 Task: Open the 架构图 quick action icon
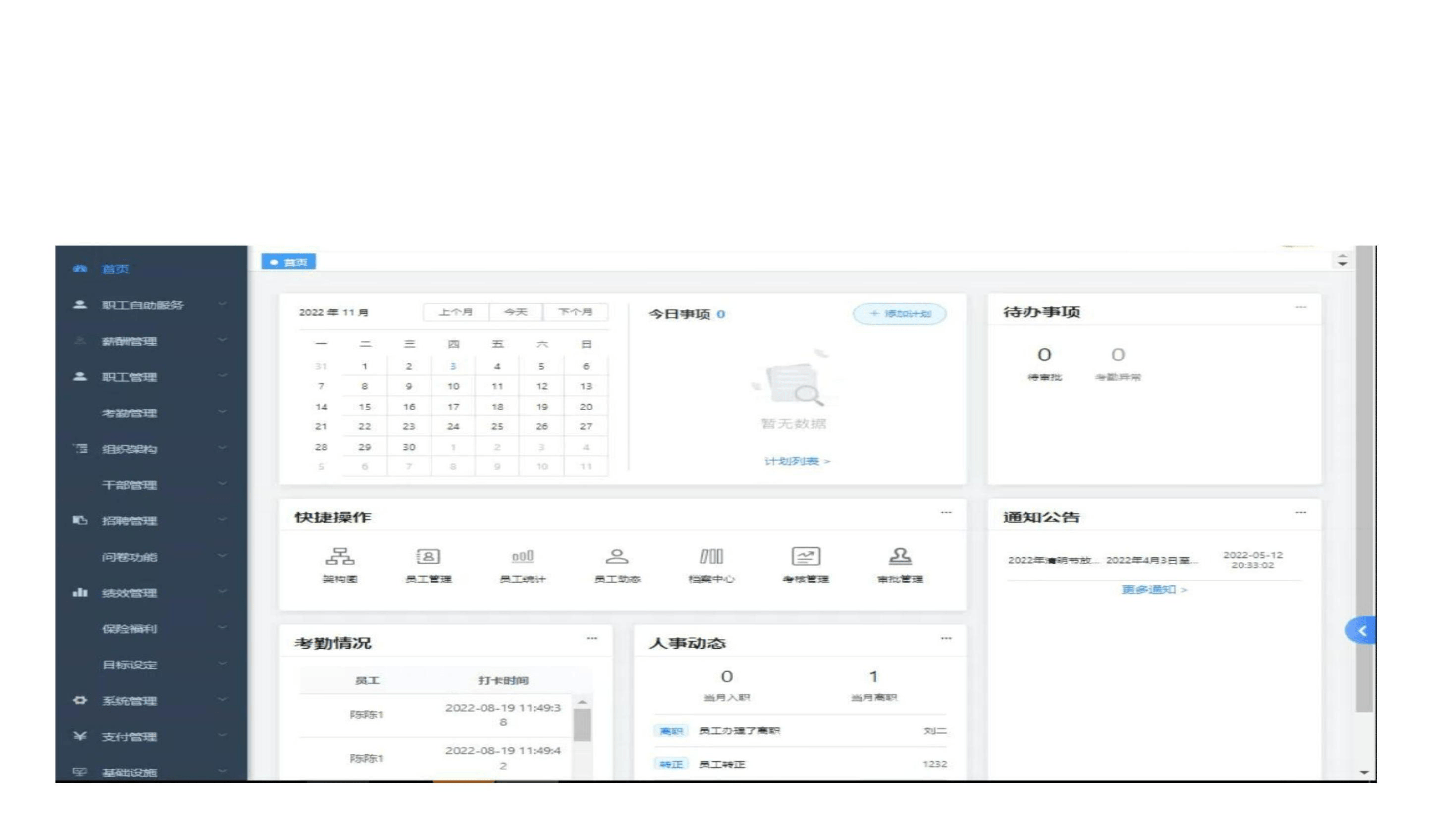[x=340, y=556]
